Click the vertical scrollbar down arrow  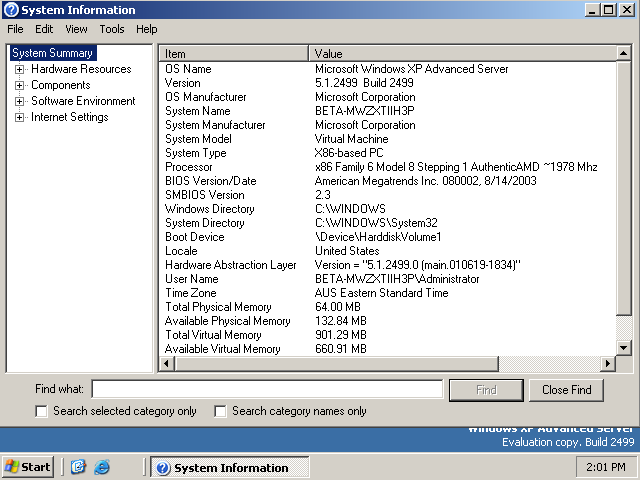(x=624, y=347)
